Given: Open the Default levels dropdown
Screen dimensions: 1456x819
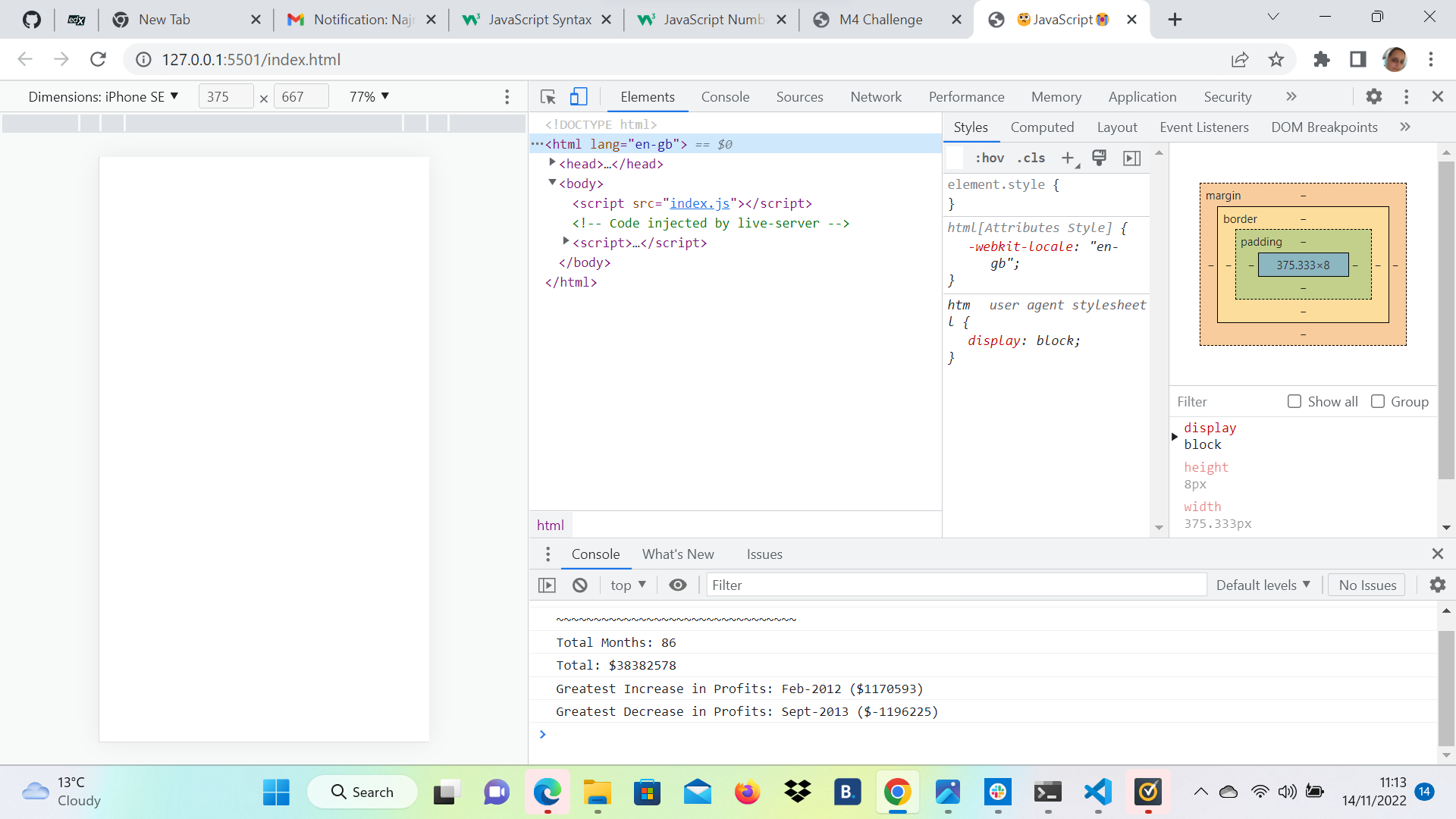Looking at the screenshot, I should pyautogui.click(x=1263, y=585).
